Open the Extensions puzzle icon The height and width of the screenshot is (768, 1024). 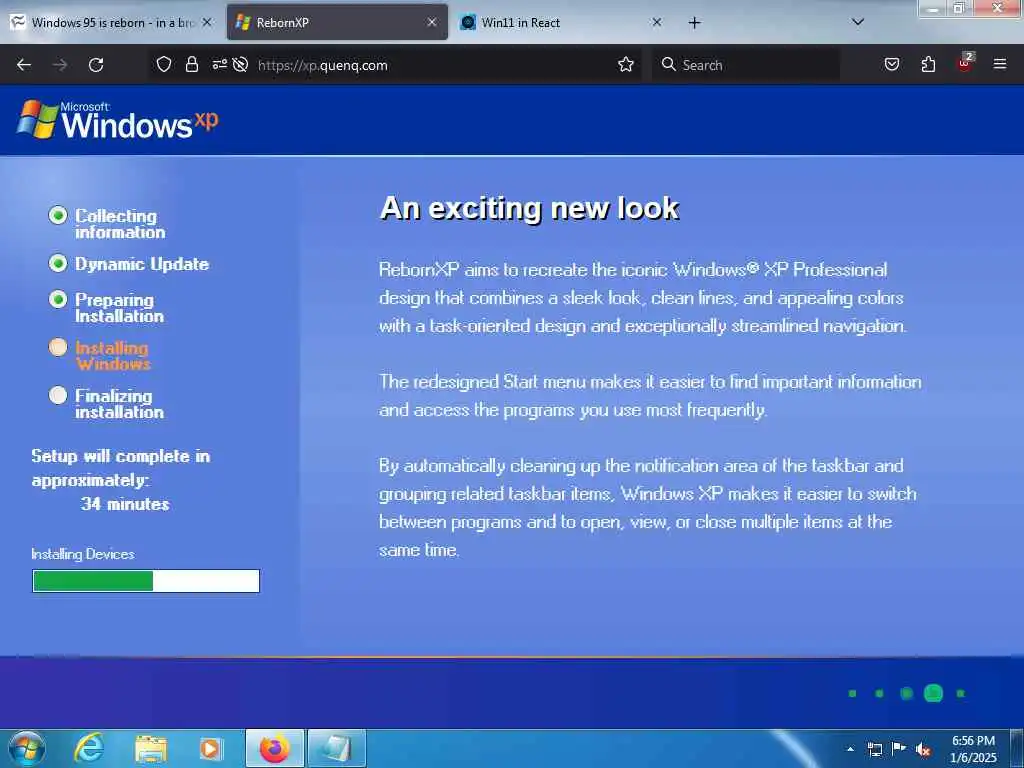click(928, 64)
